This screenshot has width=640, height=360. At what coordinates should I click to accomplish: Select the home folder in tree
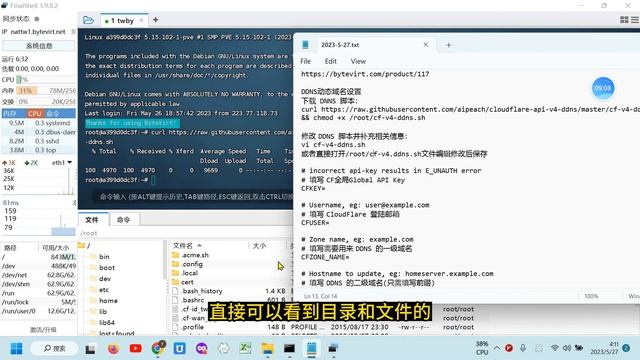point(108,301)
